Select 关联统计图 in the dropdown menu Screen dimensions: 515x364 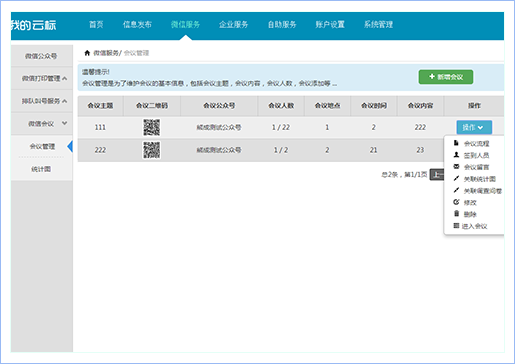tap(479, 179)
